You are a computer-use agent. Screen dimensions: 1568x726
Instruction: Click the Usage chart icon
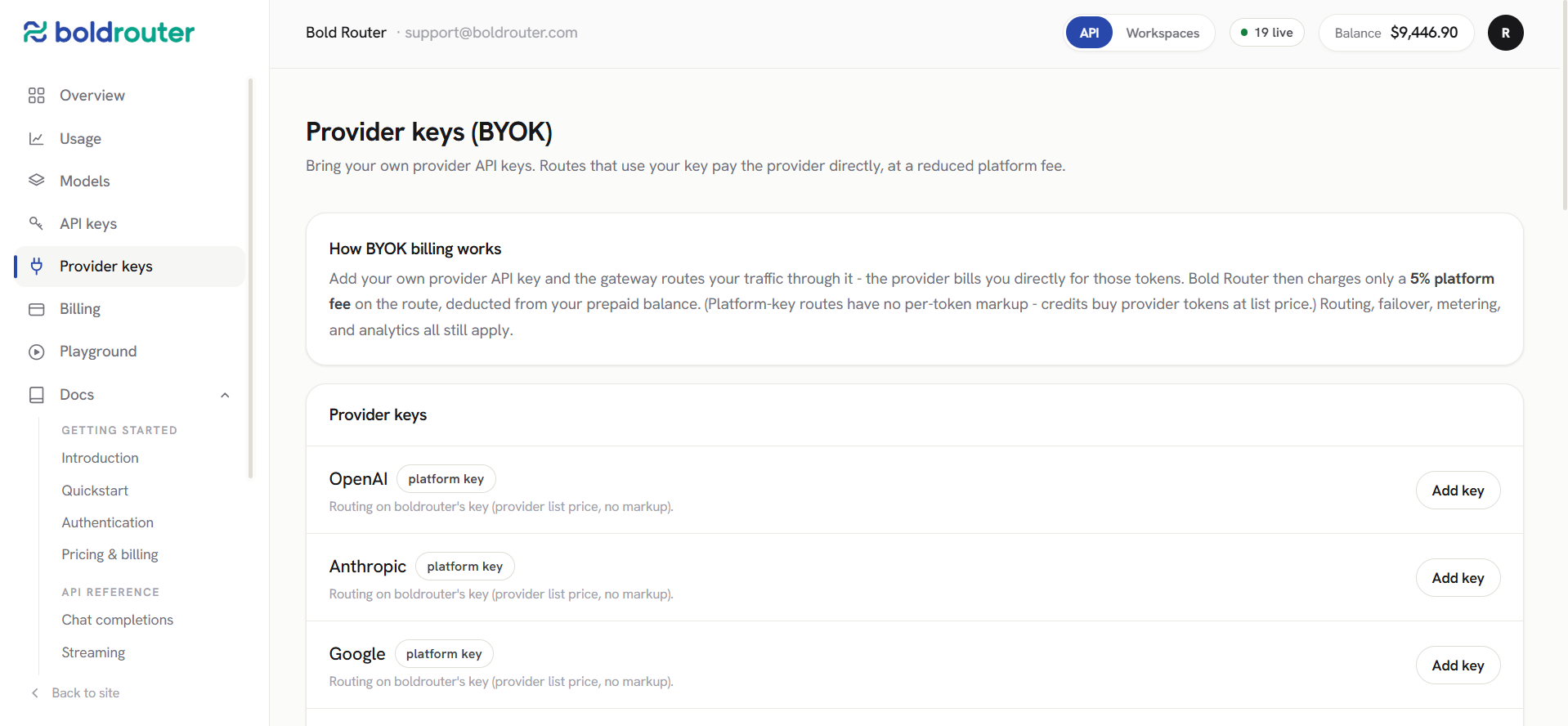click(36, 138)
